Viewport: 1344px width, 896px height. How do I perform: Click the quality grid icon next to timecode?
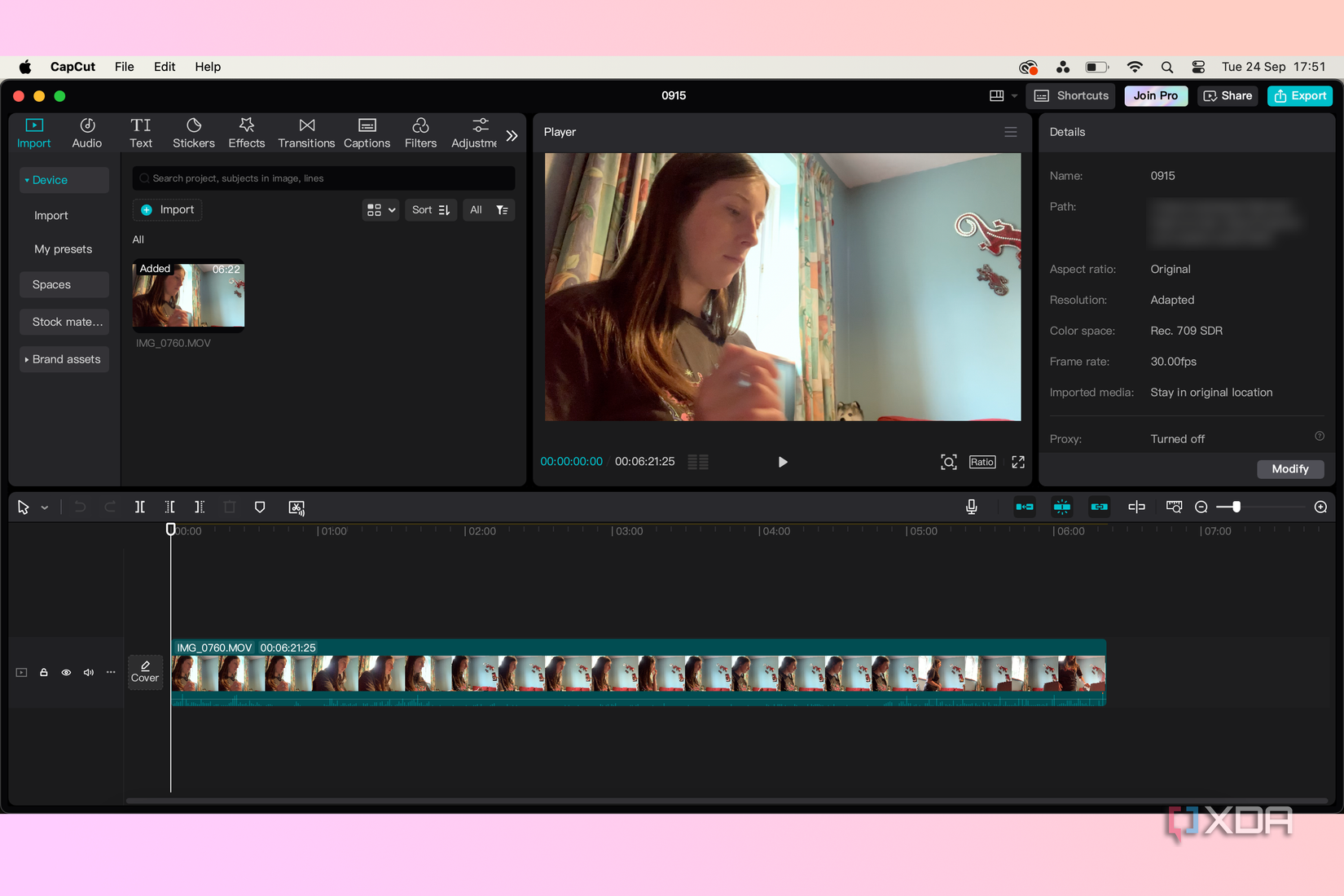pos(698,462)
